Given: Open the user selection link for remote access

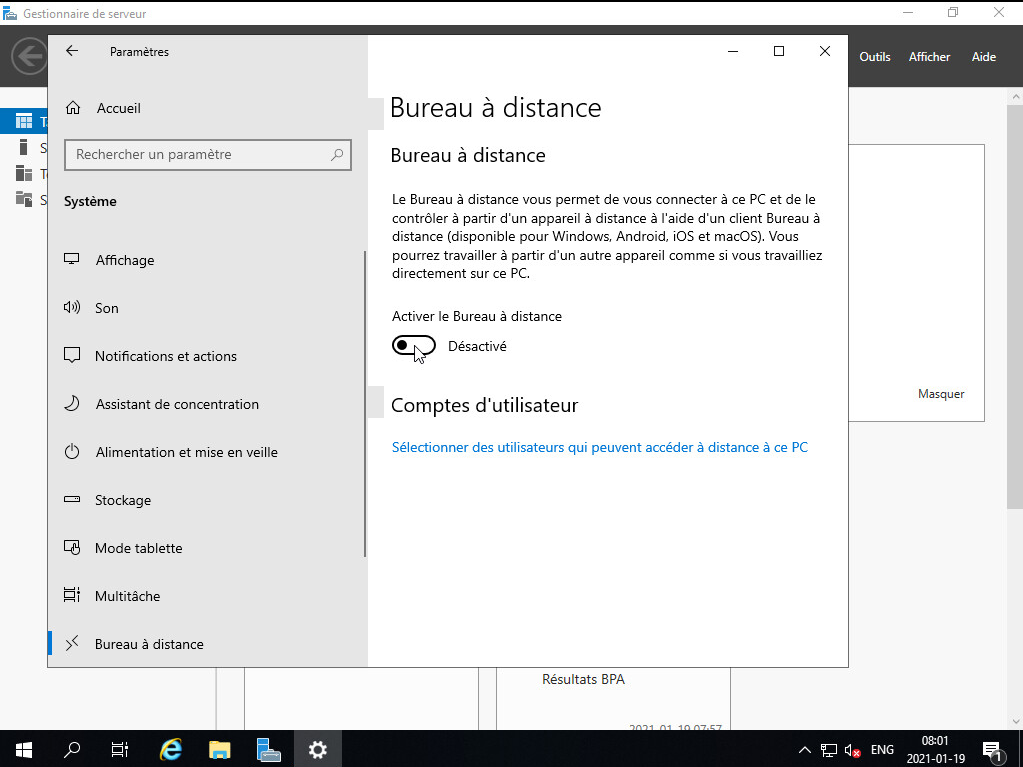Looking at the screenshot, I should pos(599,447).
